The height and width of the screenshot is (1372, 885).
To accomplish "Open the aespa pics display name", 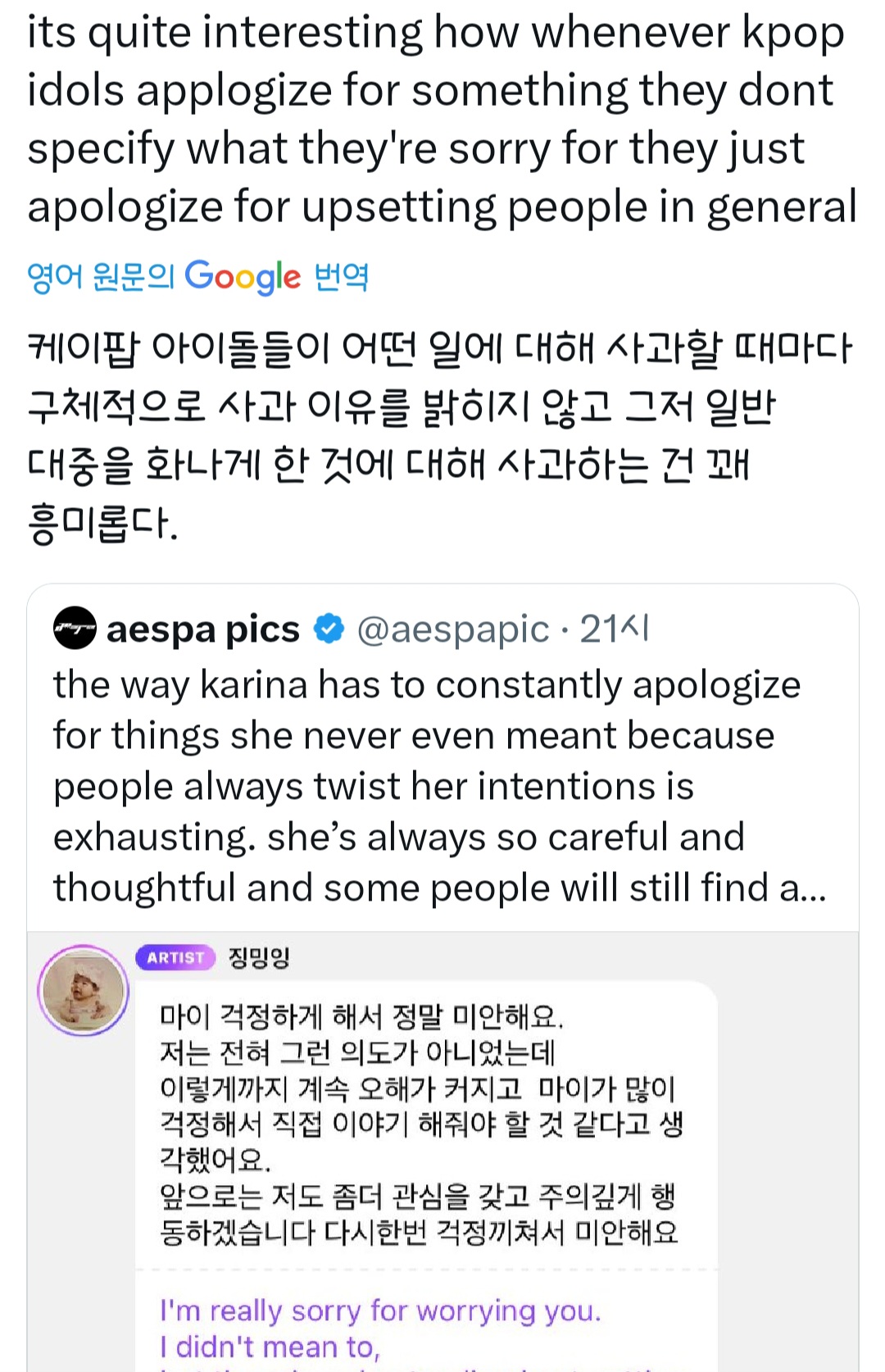I will [x=202, y=629].
